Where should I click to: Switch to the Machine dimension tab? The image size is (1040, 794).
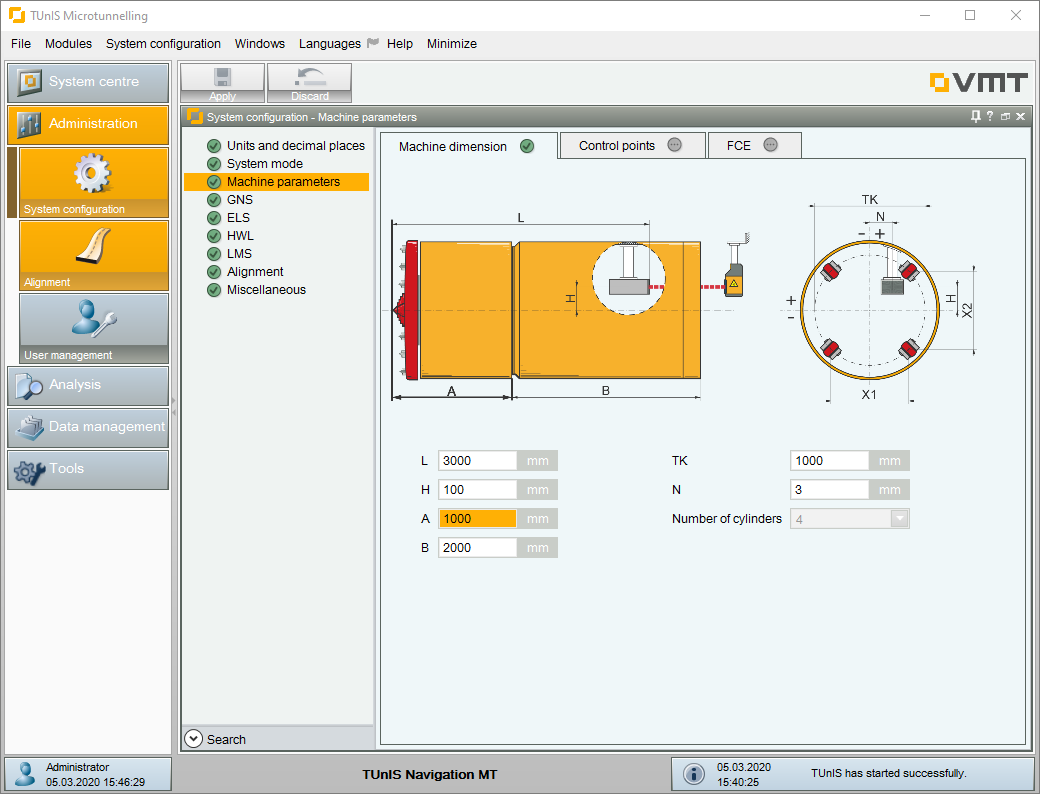tap(468, 147)
